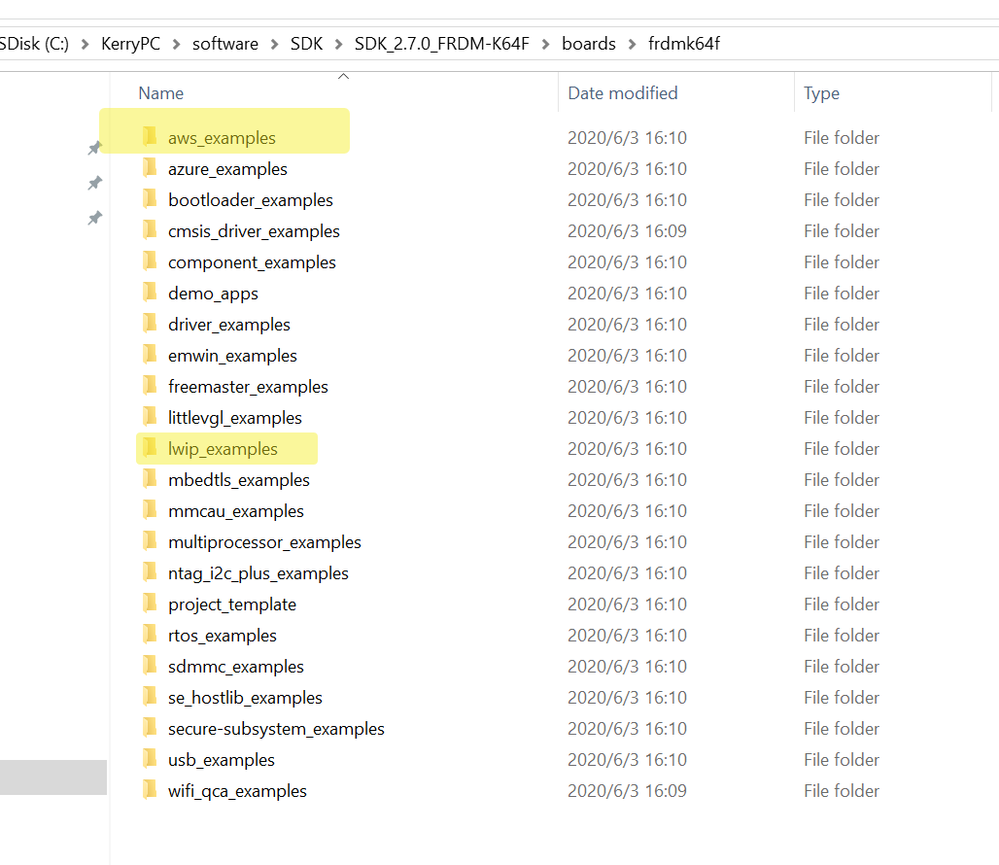Select the bootloader_examples folder name
The image size is (999, 865).
click(x=250, y=201)
